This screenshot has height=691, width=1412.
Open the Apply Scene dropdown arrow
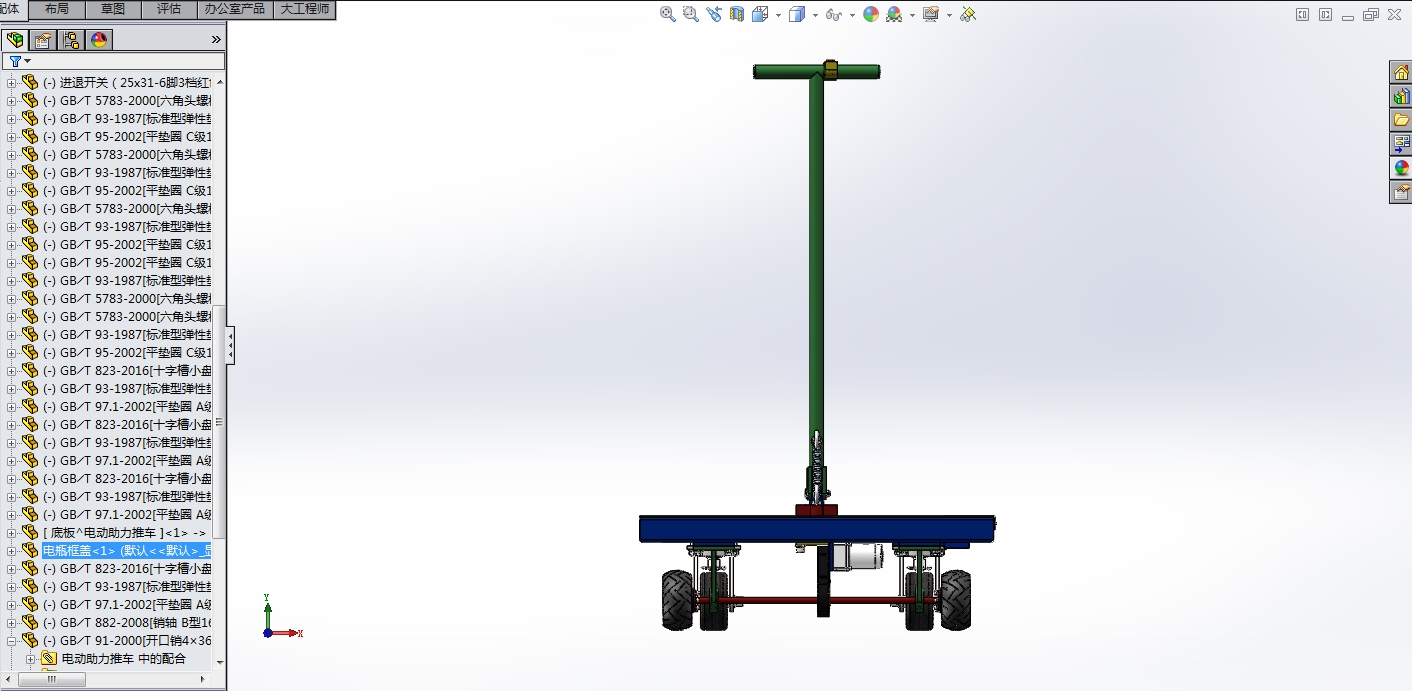(912, 15)
